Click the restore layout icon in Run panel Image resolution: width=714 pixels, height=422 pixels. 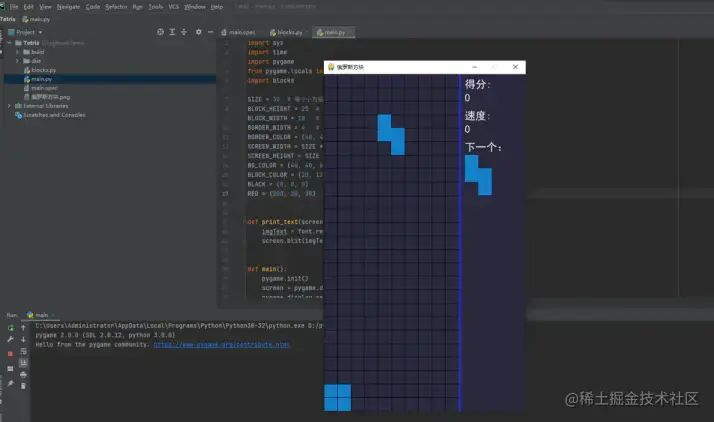[x=10, y=368]
